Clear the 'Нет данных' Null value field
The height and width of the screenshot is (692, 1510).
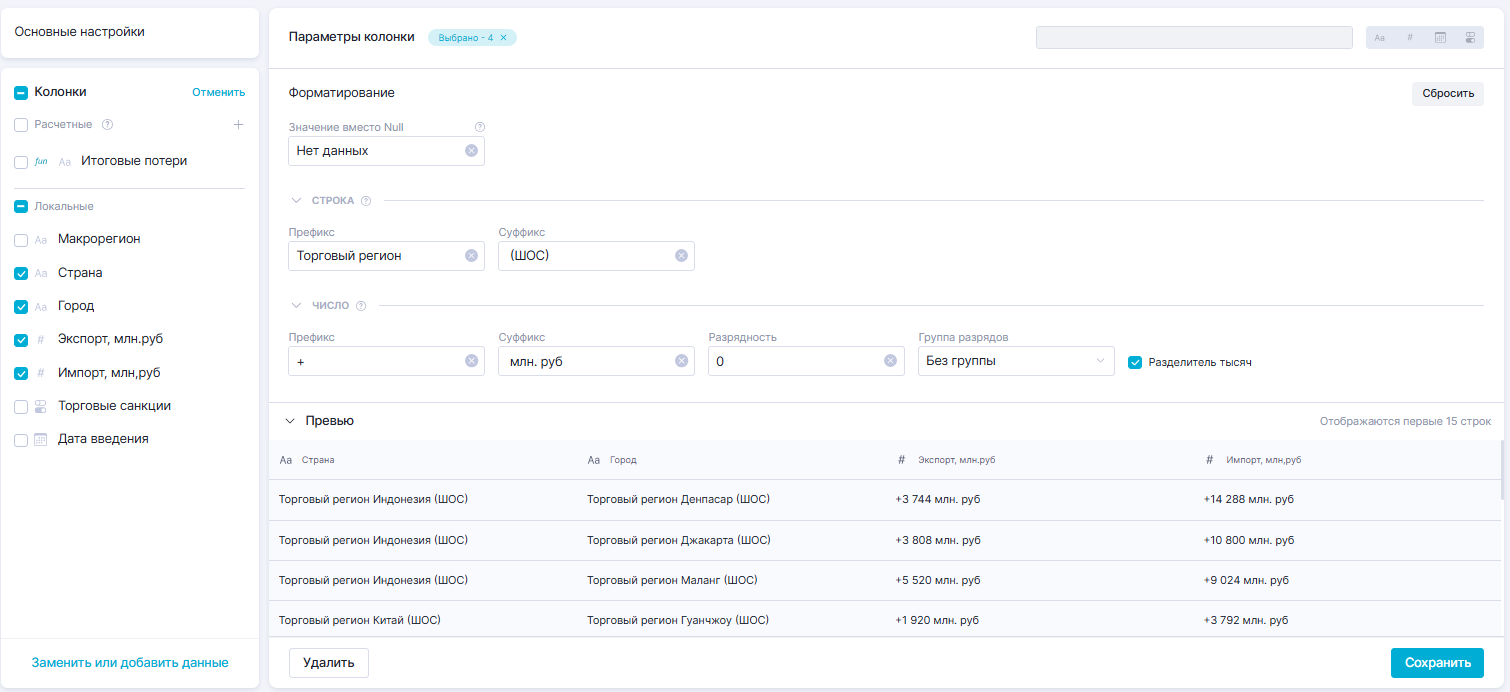[x=471, y=151]
